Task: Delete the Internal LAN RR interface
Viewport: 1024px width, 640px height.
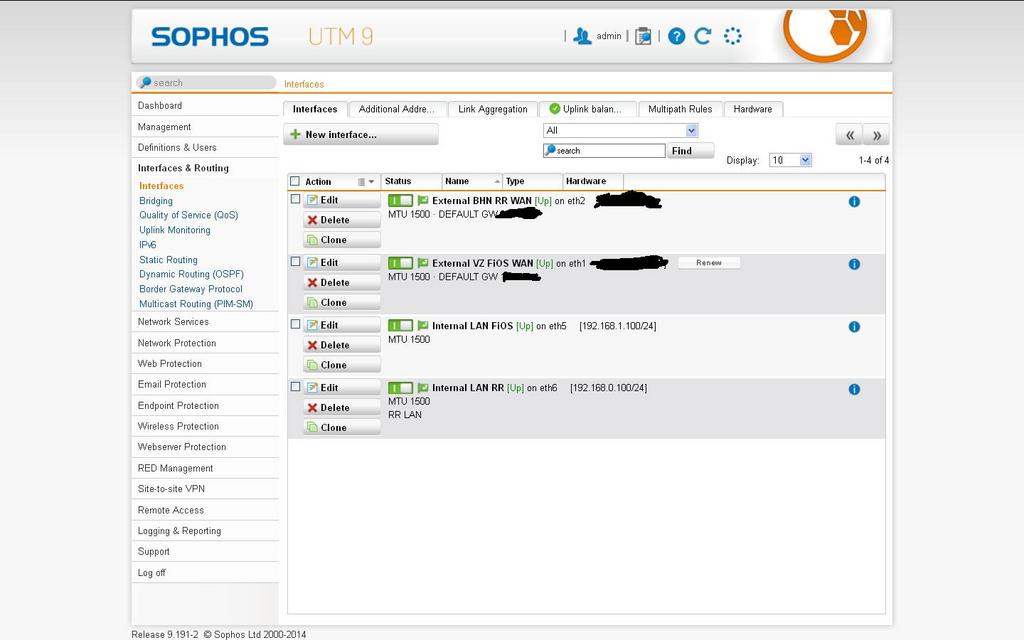Action: tap(342, 408)
